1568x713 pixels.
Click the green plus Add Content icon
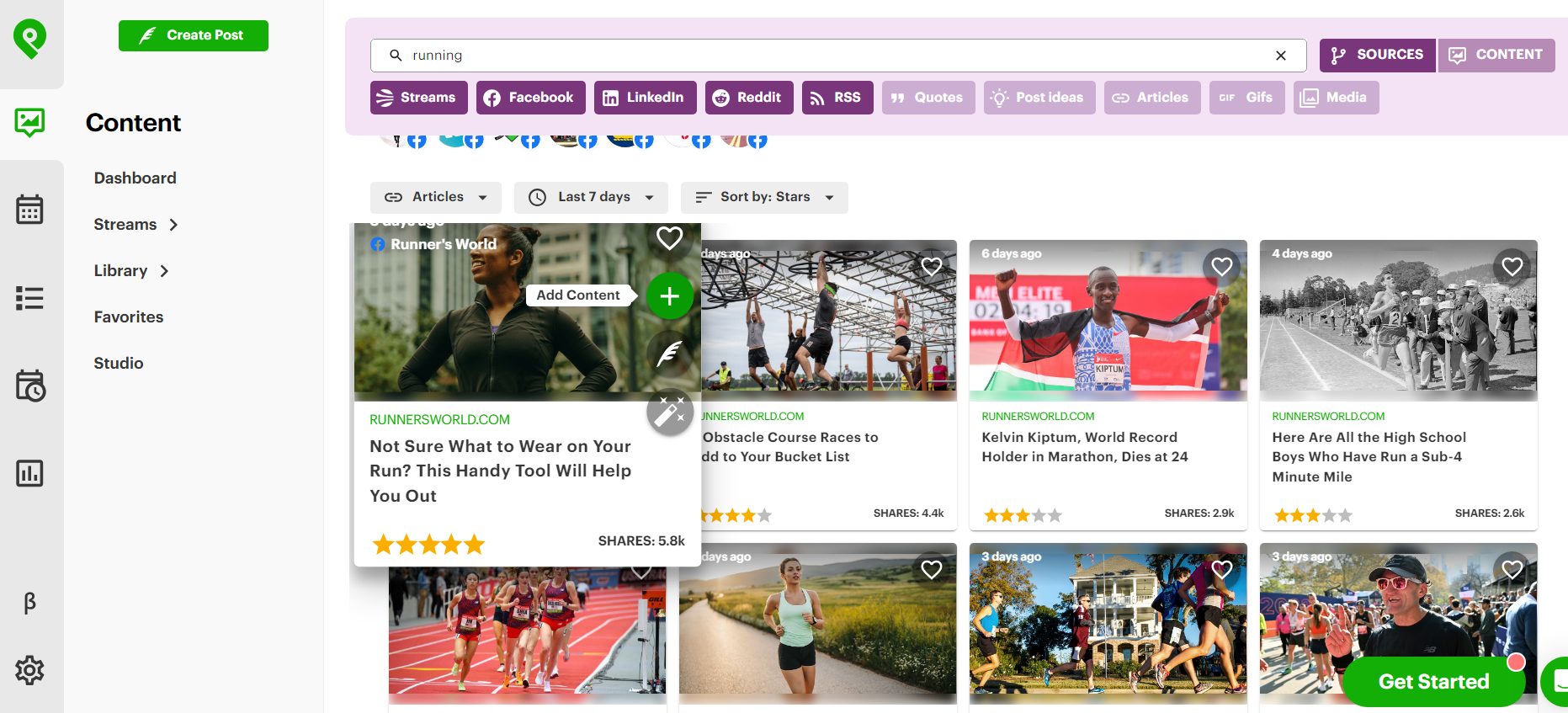[x=669, y=296]
